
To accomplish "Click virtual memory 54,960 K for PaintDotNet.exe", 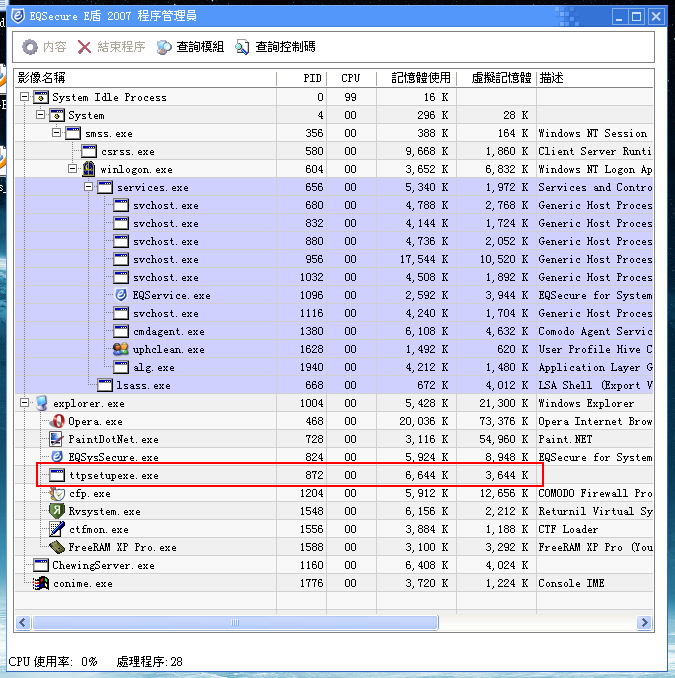I will tap(504, 439).
